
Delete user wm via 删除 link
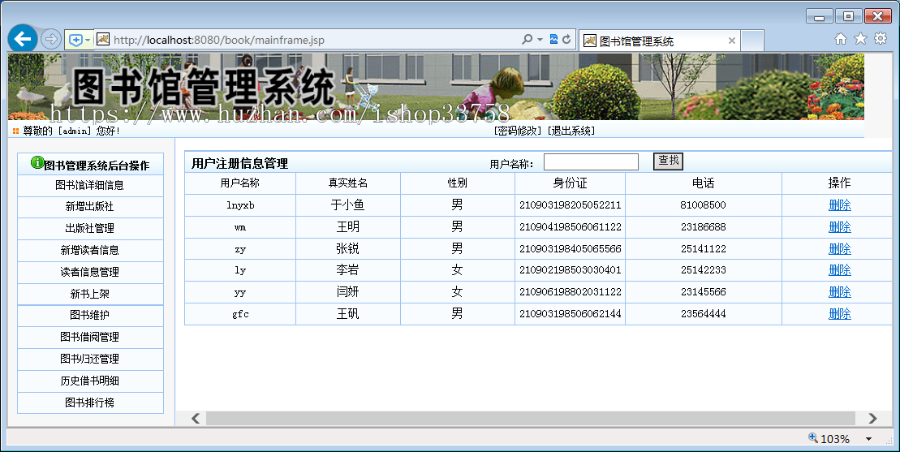pos(839,227)
